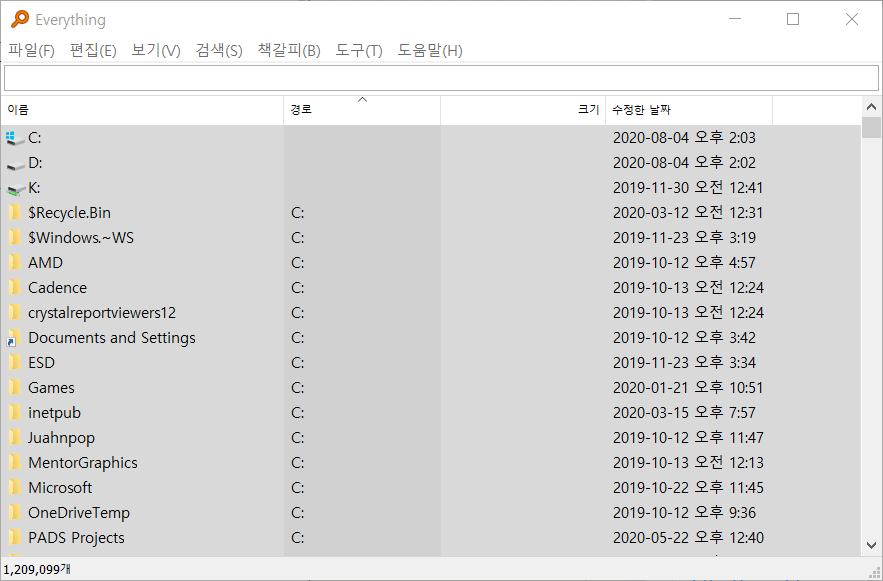The height and width of the screenshot is (581, 883).
Task: Select the C: drive icon
Action: coord(15,138)
